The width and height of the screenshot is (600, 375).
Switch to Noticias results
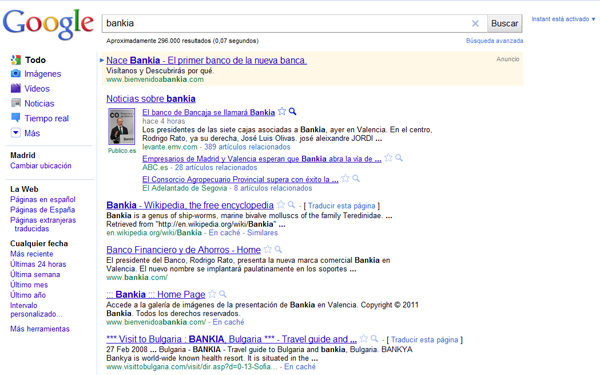39,104
